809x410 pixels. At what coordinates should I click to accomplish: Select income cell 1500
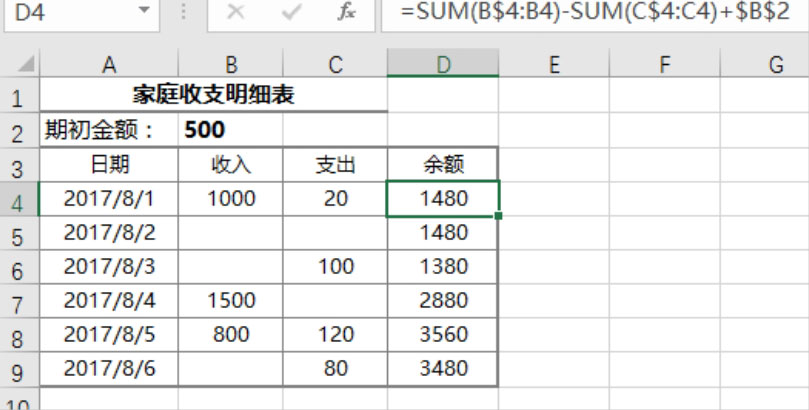[231, 301]
